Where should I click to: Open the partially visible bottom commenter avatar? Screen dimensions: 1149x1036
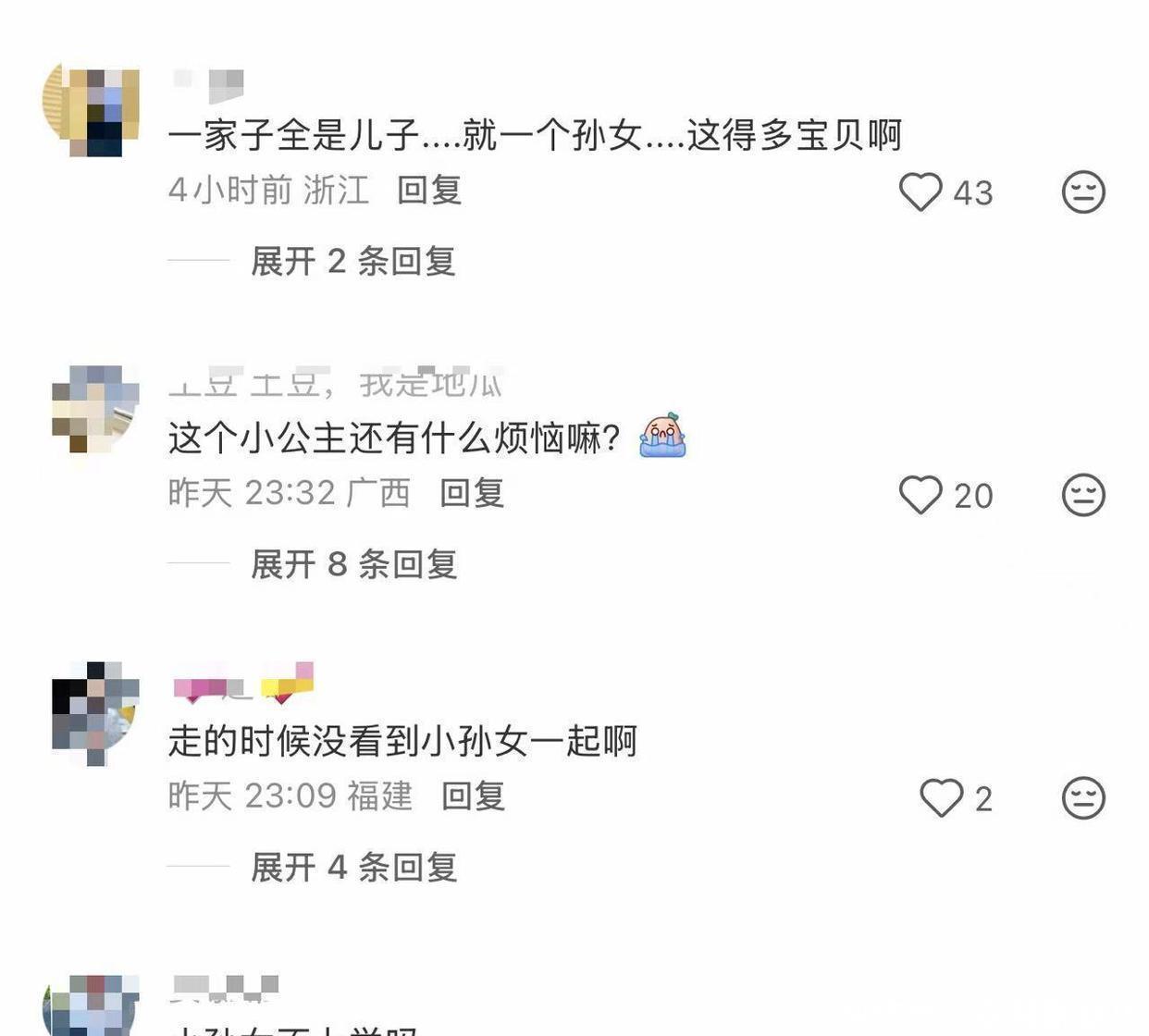coord(92,1005)
